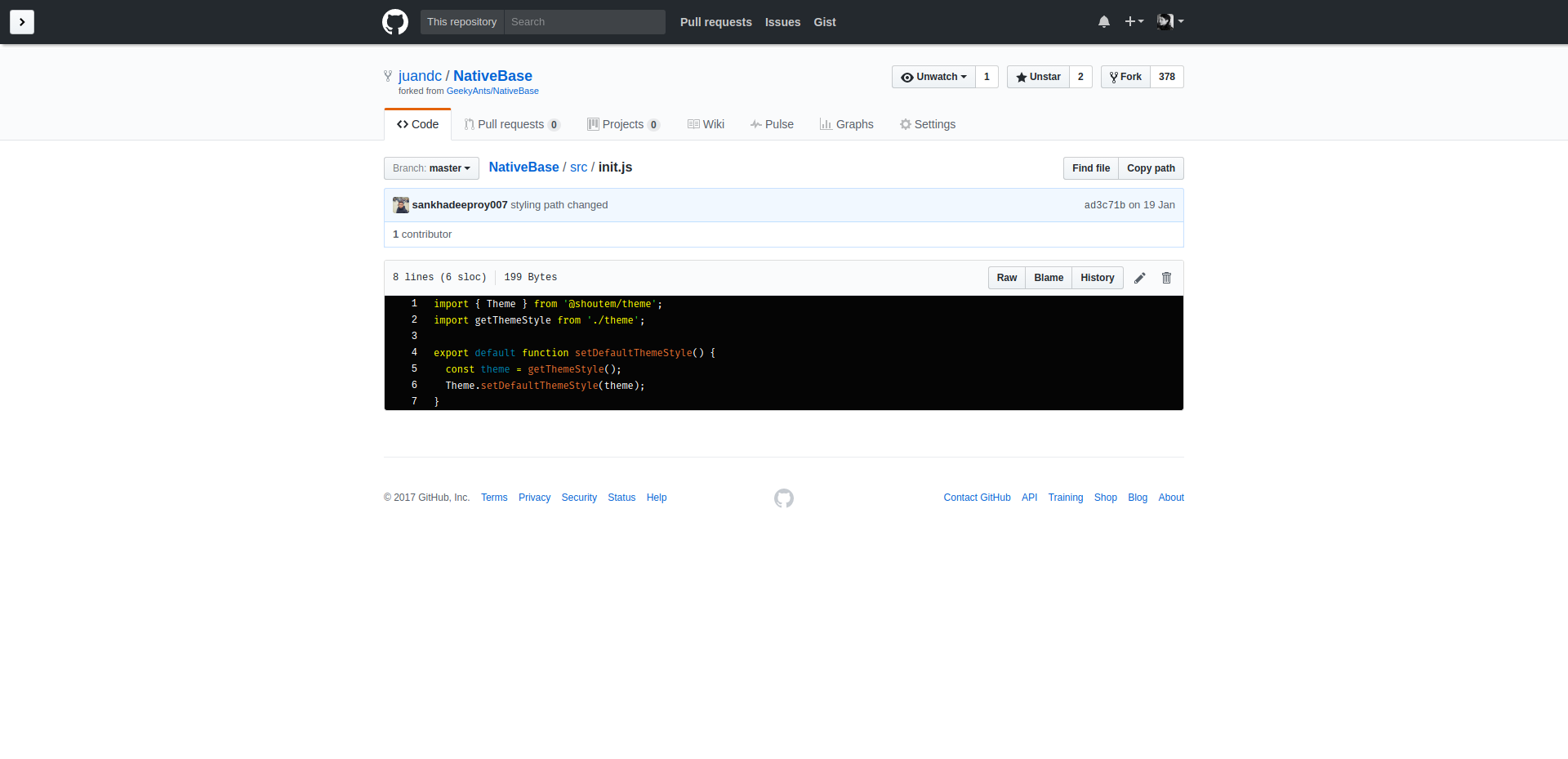
Task: View the Raw file
Action: pyautogui.click(x=1007, y=278)
